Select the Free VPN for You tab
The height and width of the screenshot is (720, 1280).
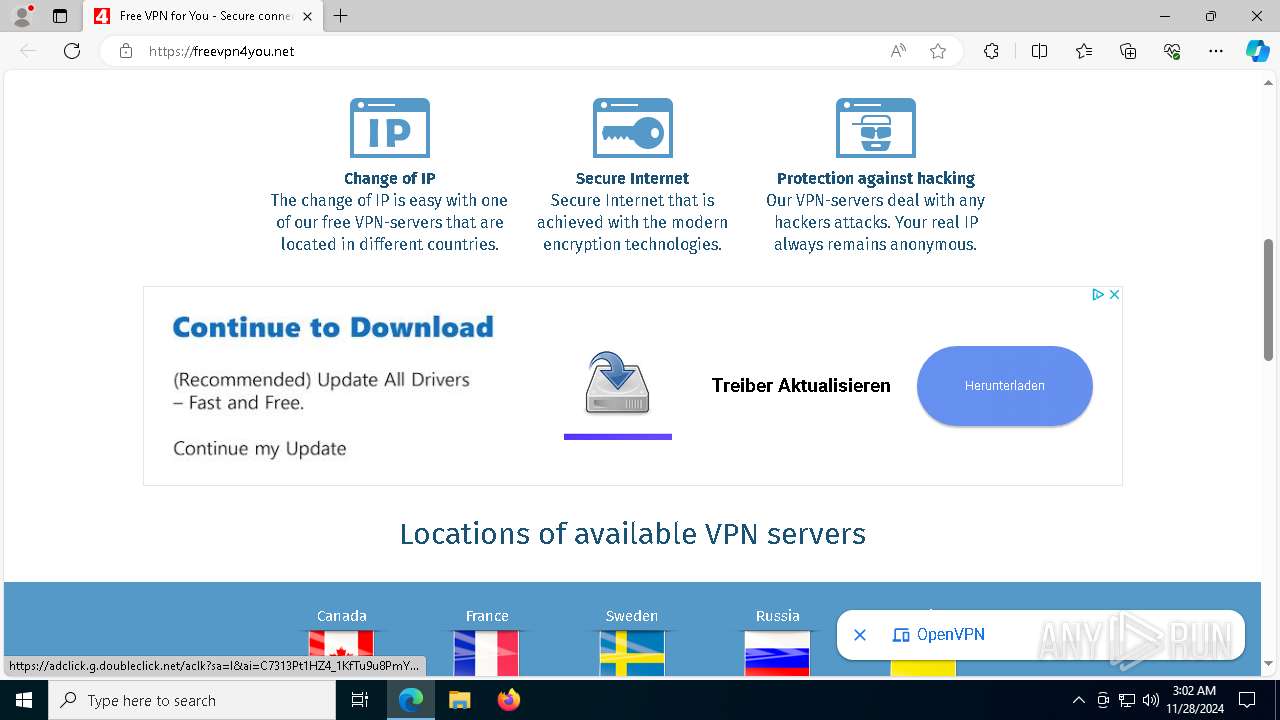tap(203, 16)
